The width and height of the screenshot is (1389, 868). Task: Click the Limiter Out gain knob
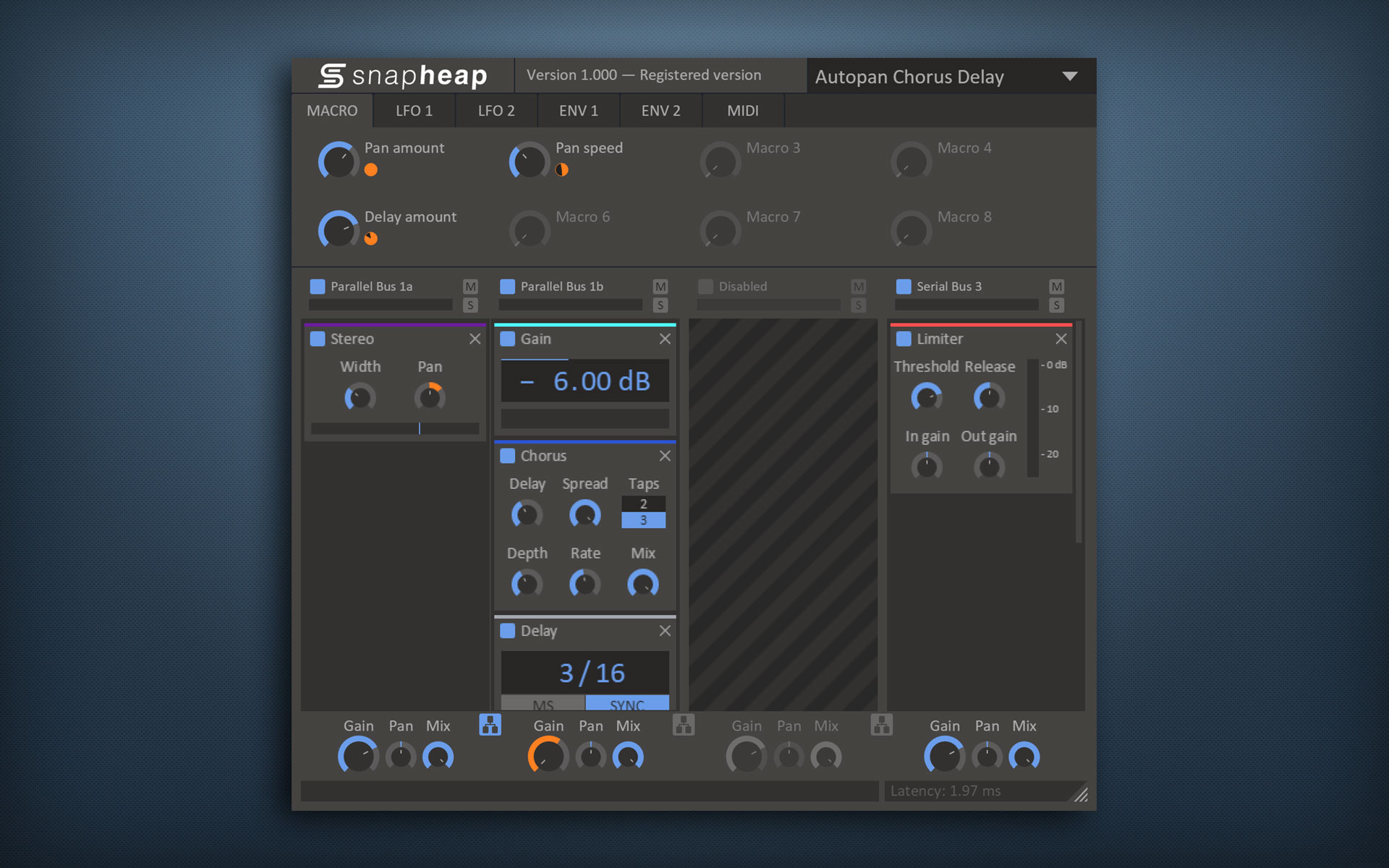coord(989,467)
